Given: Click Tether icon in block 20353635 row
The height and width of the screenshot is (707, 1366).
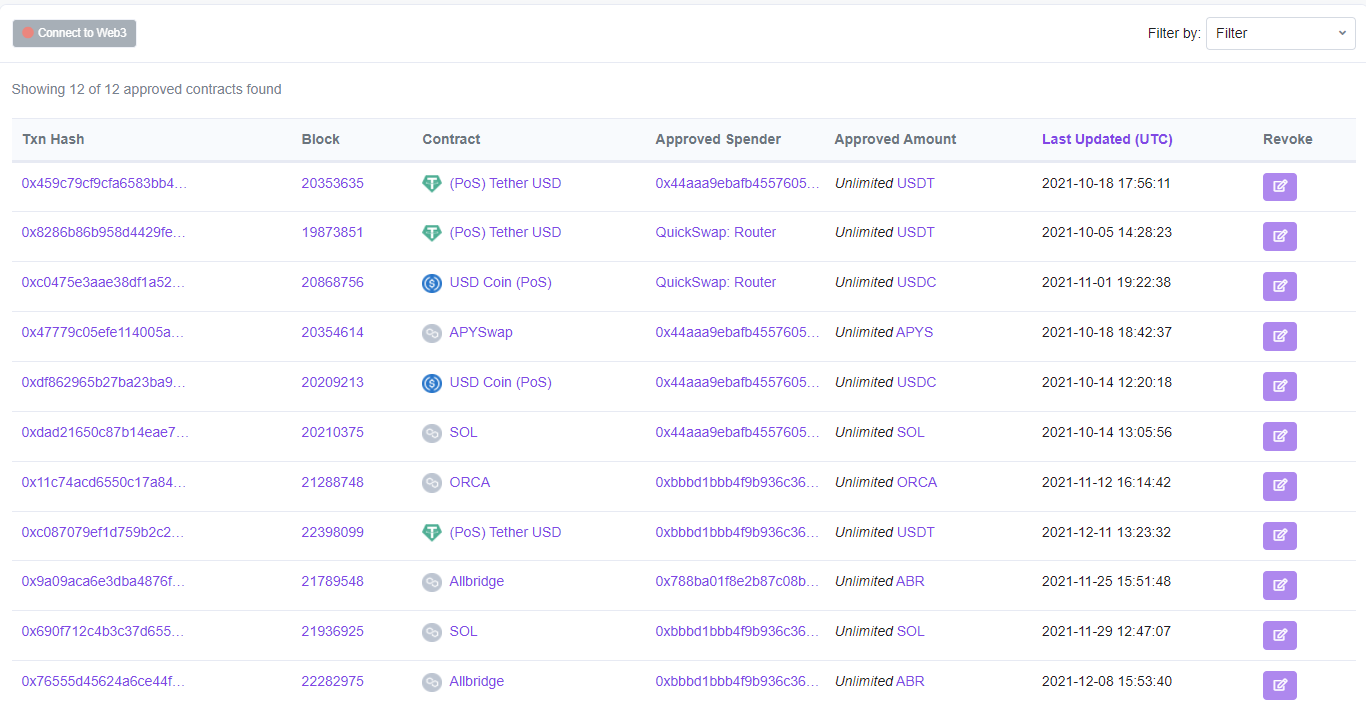Looking at the screenshot, I should [432, 184].
